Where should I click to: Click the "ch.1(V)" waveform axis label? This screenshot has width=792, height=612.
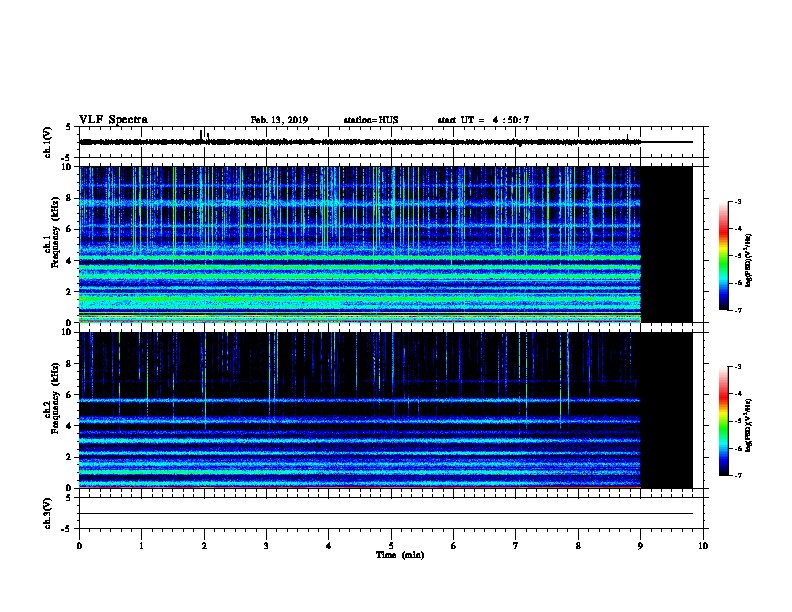tap(47, 142)
